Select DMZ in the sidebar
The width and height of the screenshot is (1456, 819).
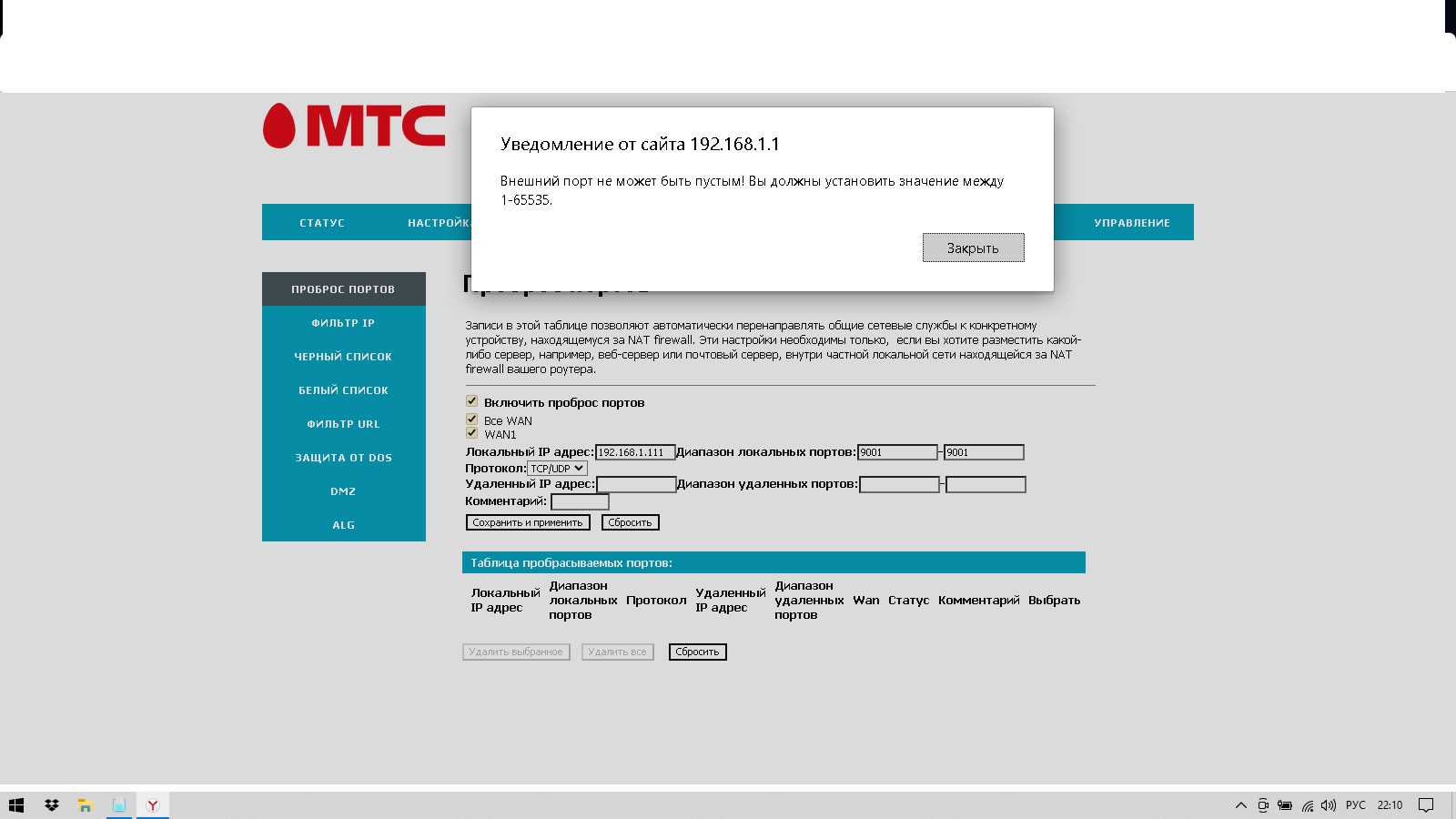[343, 491]
